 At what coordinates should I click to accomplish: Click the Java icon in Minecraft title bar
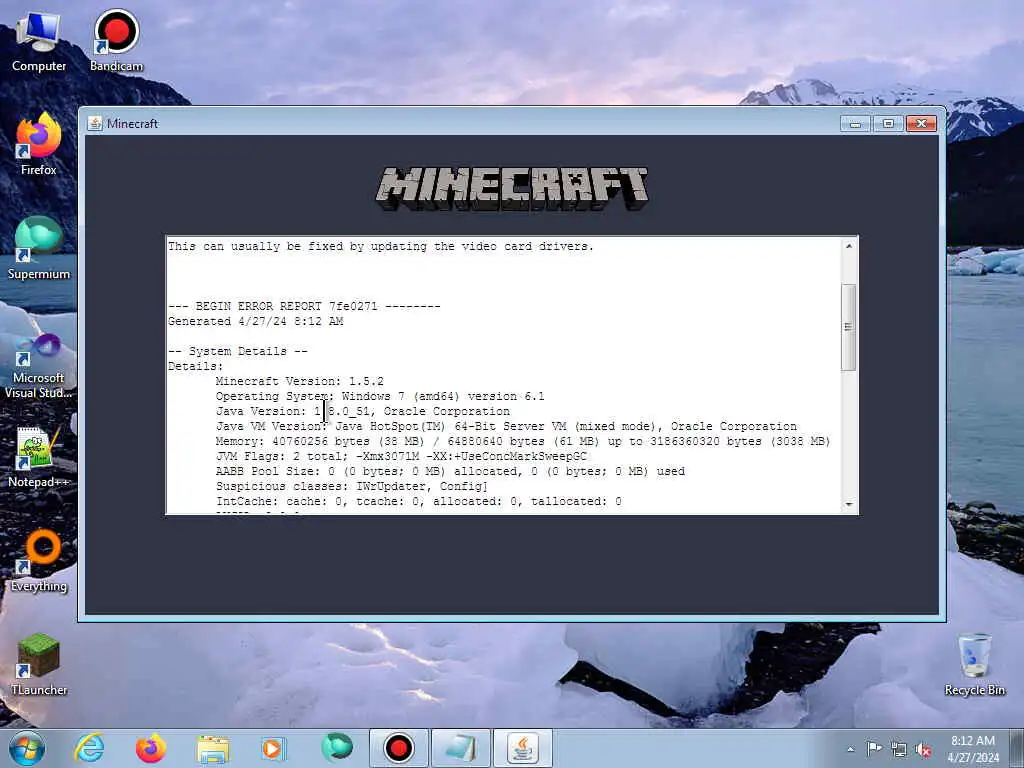point(95,123)
